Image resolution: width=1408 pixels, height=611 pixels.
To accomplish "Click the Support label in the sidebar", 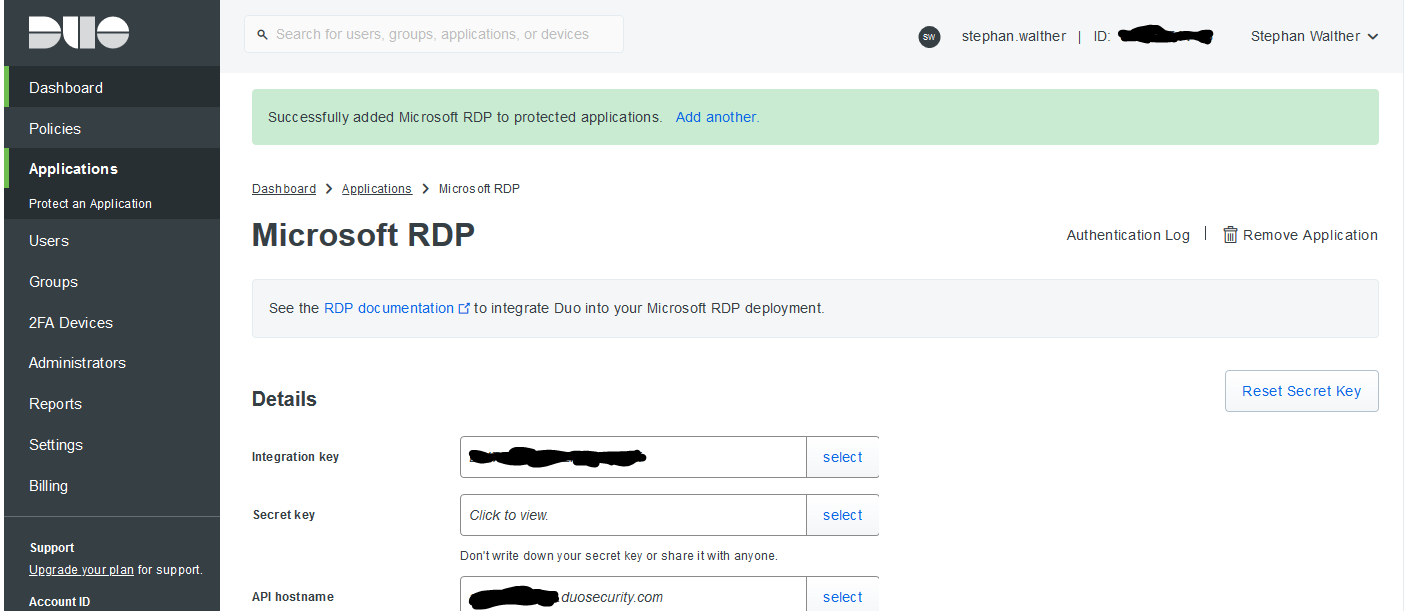I will tap(52, 548).
